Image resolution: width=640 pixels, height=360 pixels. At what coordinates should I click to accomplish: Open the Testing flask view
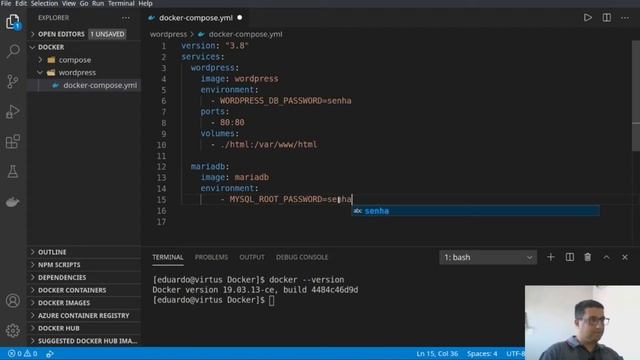pos(13,172)
